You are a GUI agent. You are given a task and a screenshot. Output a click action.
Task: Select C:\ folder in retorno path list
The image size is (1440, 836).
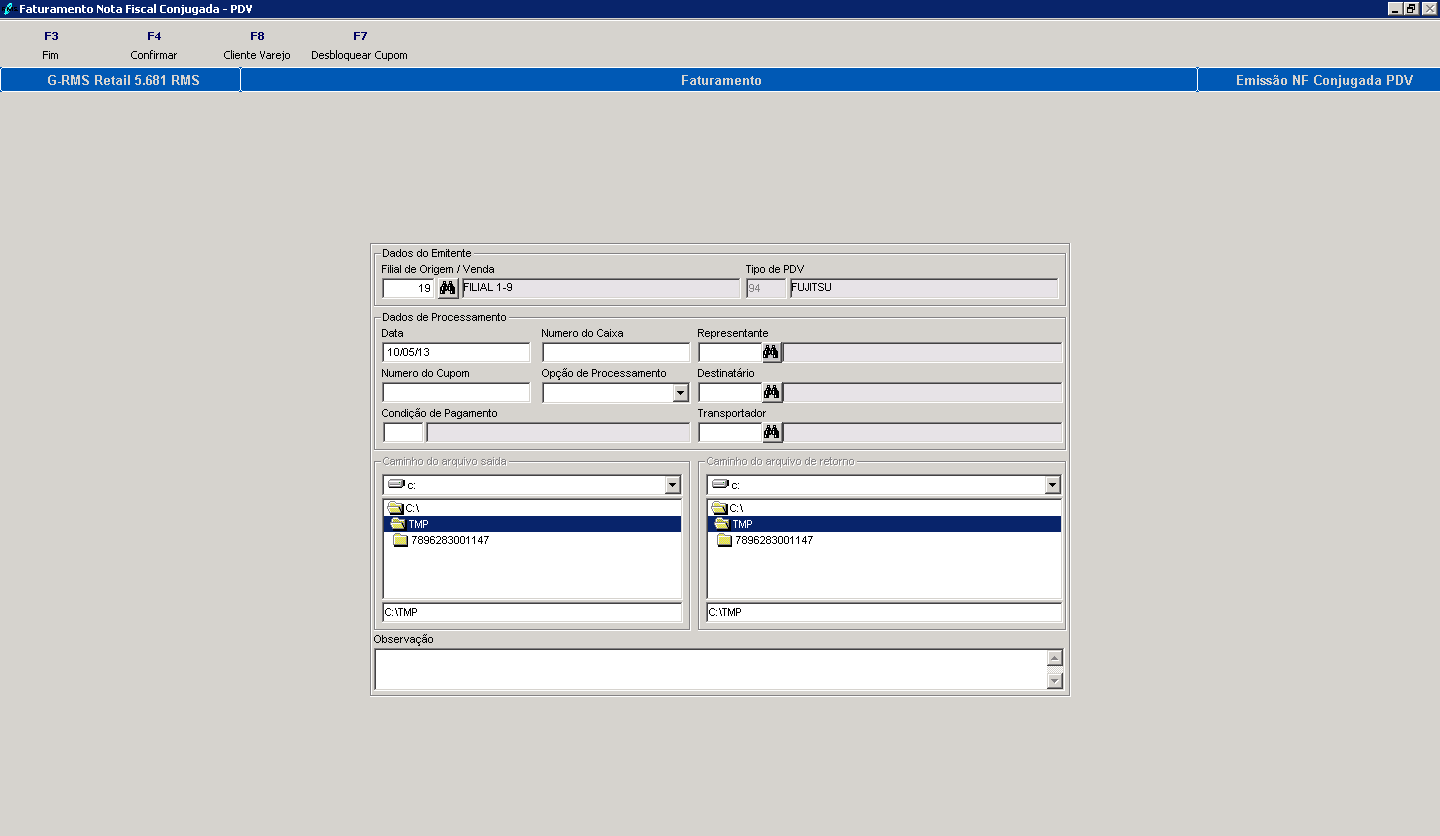[x=883, y=508]
